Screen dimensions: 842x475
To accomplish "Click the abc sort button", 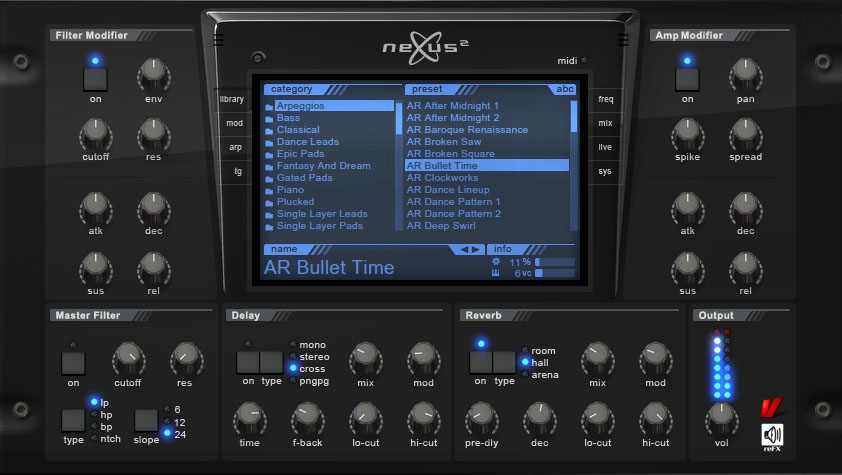I will (564, 89).
